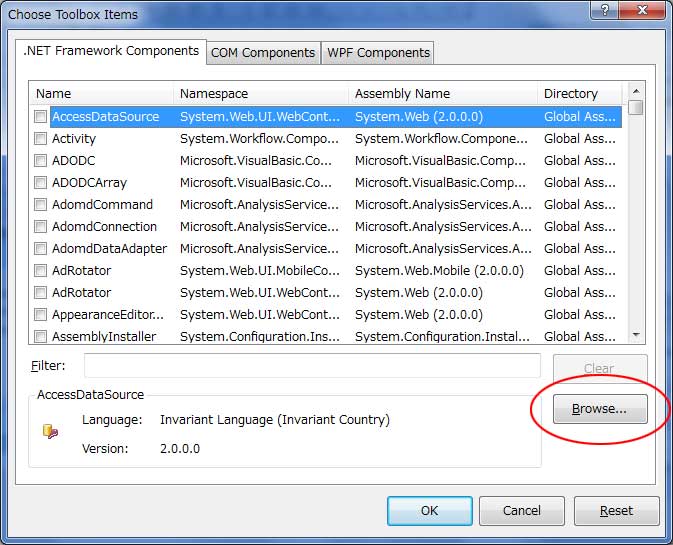Click System.Workflow.Compo... namespace cell

click(x=259, y=139)
